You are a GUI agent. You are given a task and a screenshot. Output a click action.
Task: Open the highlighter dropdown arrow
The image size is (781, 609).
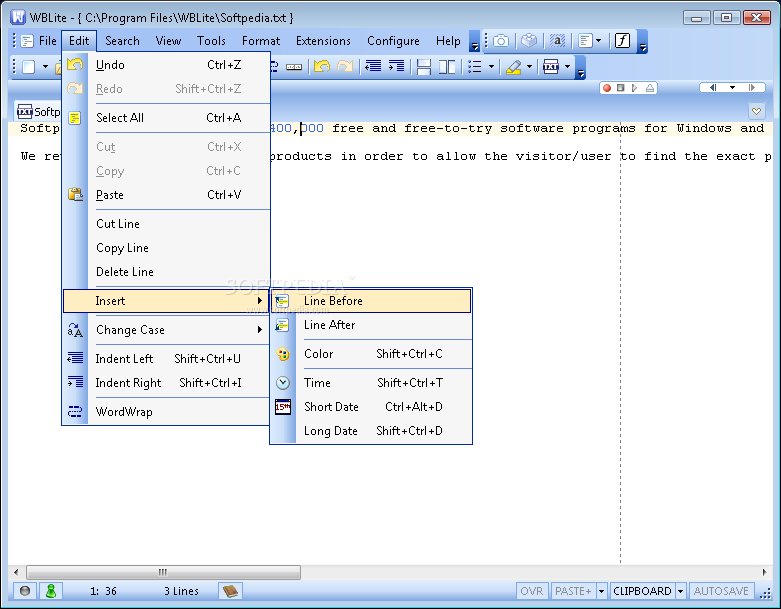click(529, 67)
